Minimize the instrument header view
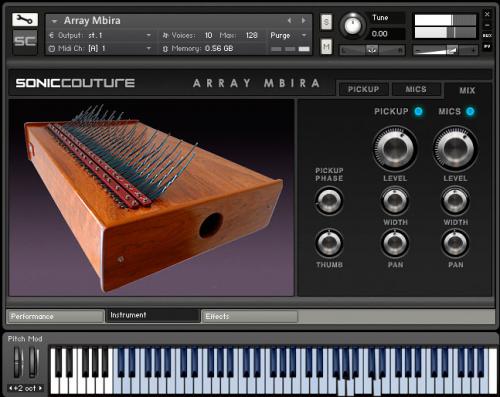 [487, 25]
